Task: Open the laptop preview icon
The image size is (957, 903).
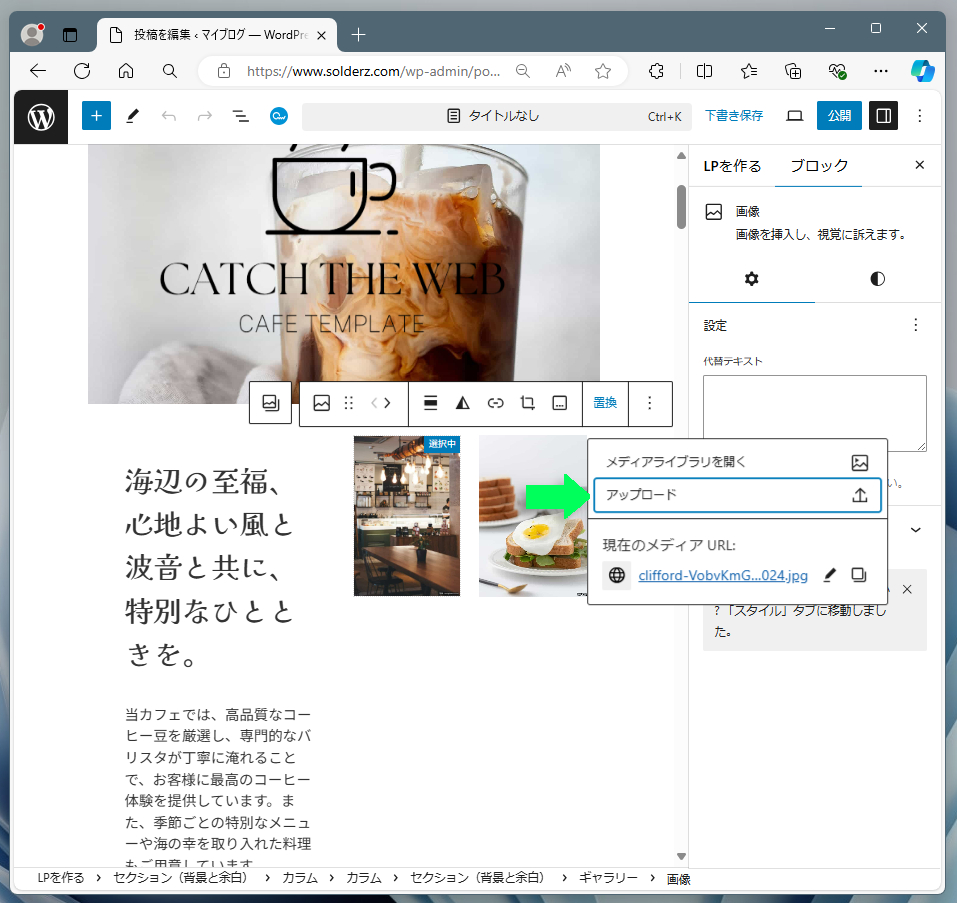Action: [794, 116]
